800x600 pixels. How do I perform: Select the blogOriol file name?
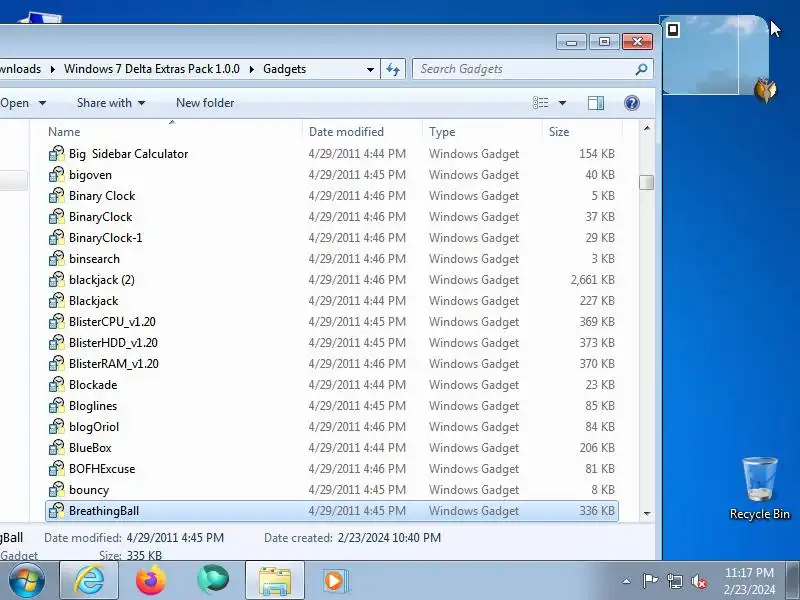click(94, 427)
